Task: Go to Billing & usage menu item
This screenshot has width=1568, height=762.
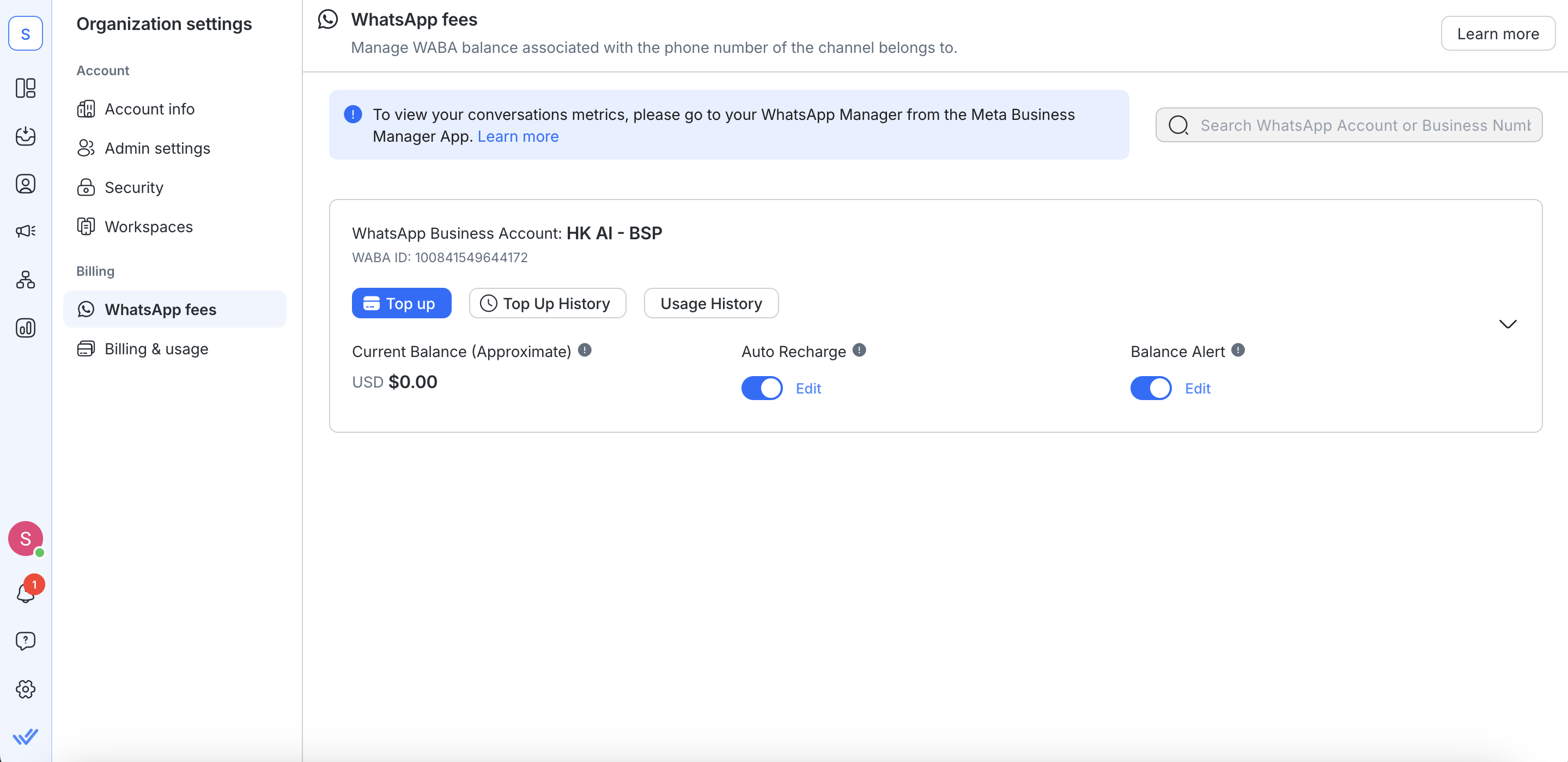Action: [156, 349]
